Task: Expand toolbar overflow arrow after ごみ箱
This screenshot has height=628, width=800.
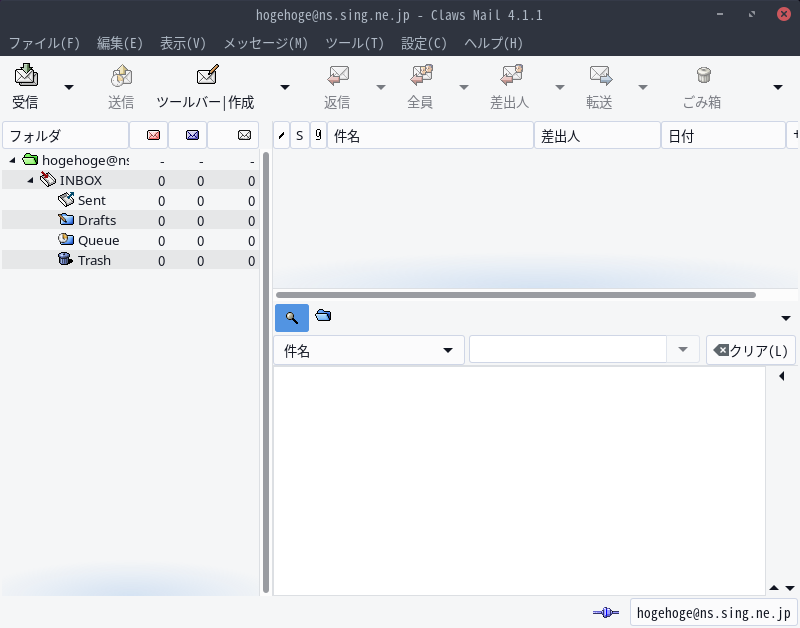Action: [778, 87]
